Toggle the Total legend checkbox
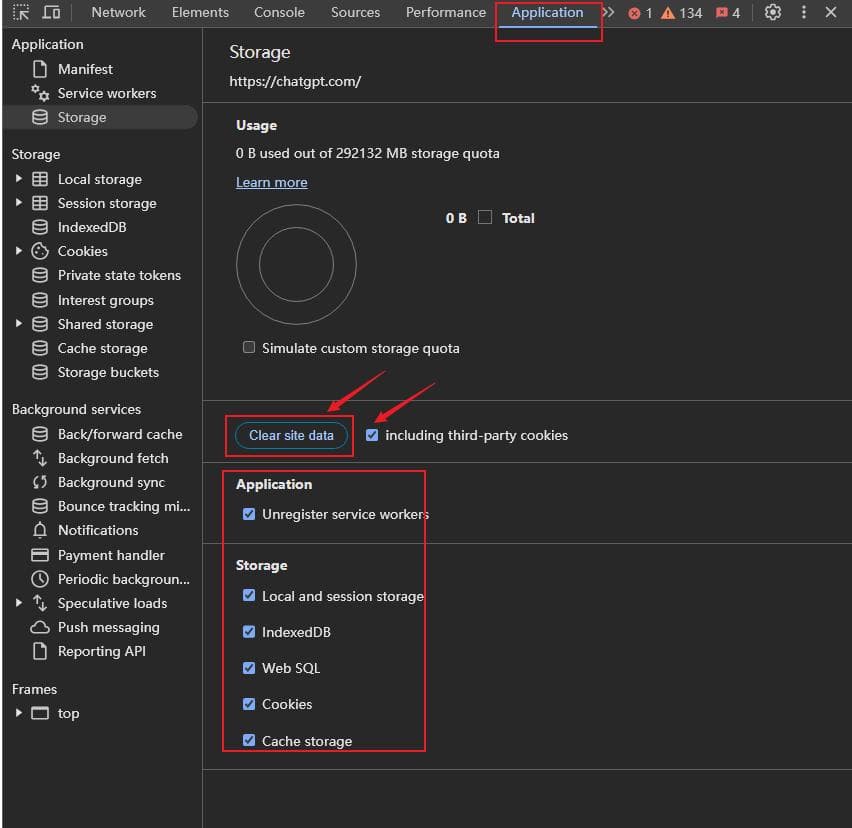 point(485,217)
